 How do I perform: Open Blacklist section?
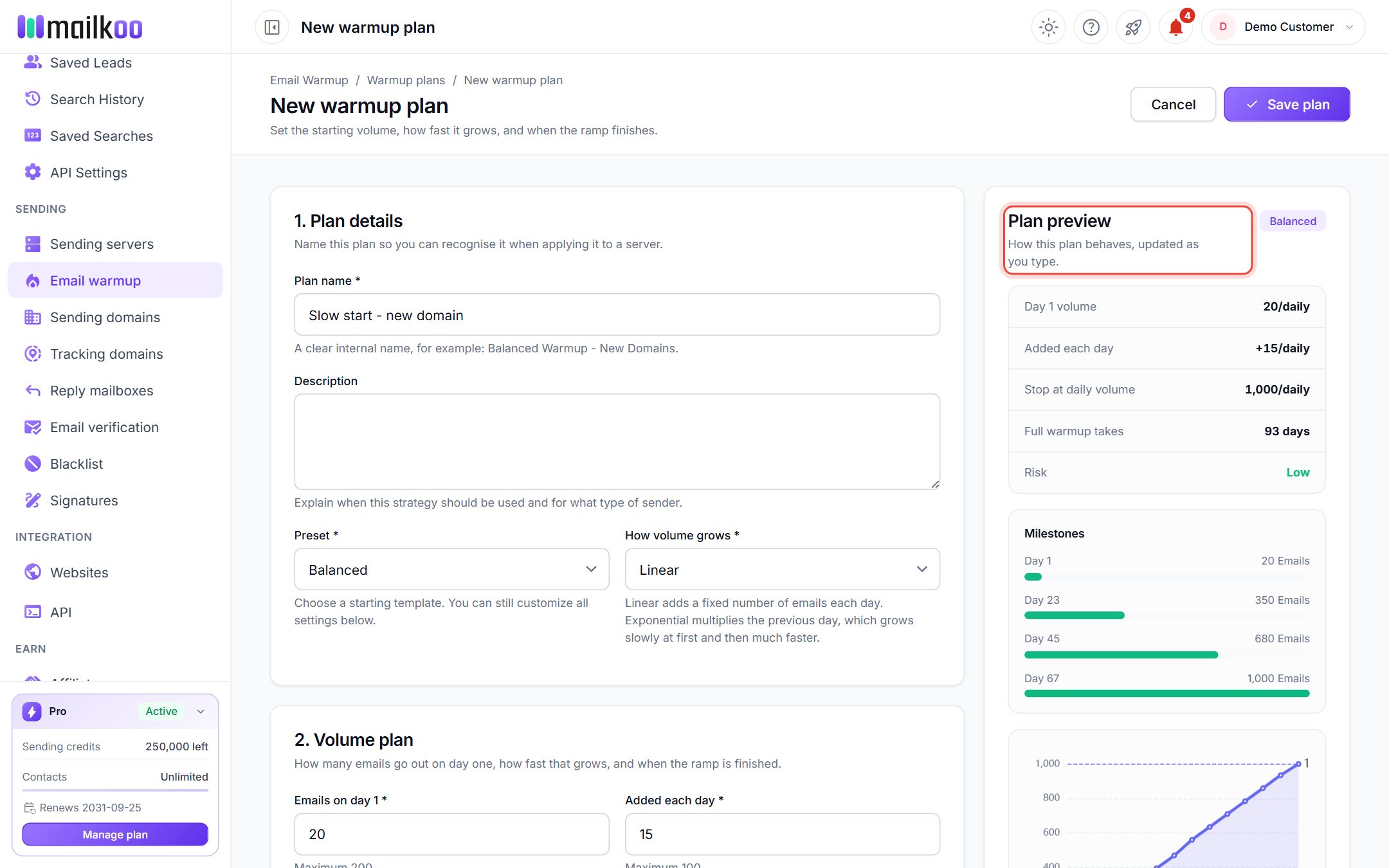click(115, 464)
